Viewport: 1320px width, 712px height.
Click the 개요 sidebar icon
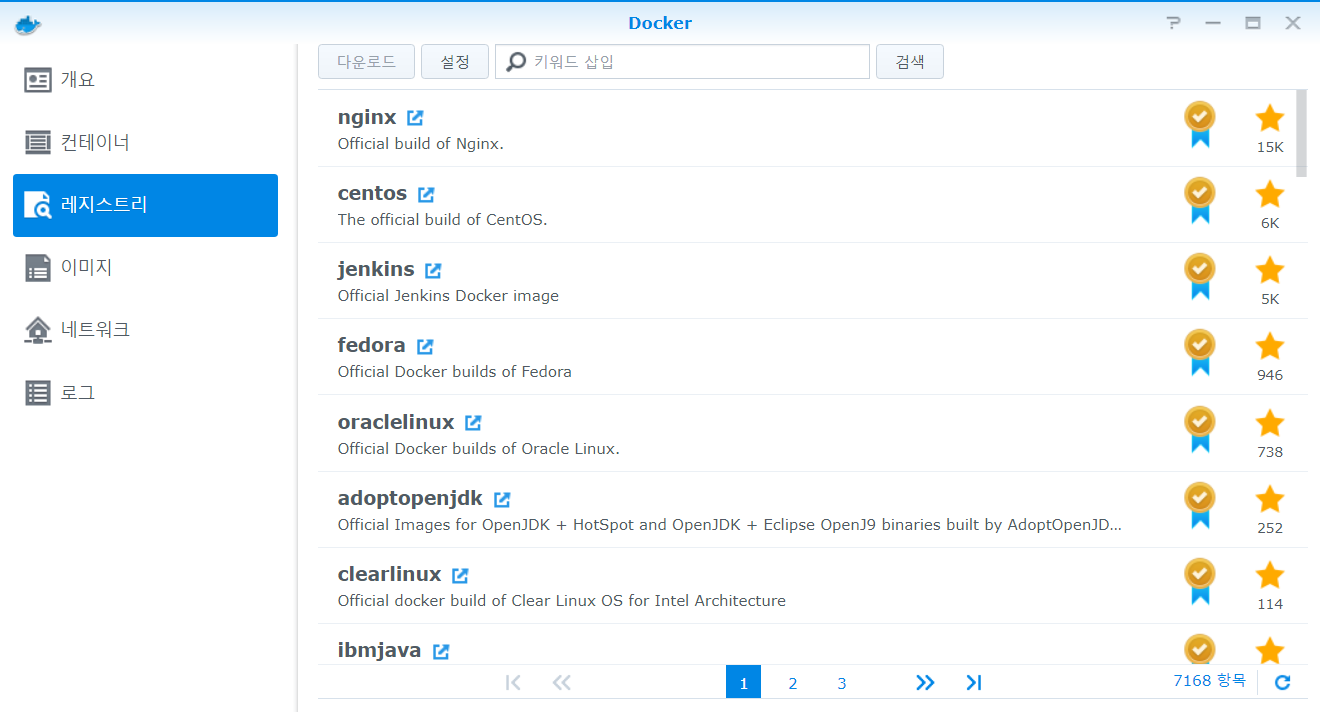[x=38, y=80]
